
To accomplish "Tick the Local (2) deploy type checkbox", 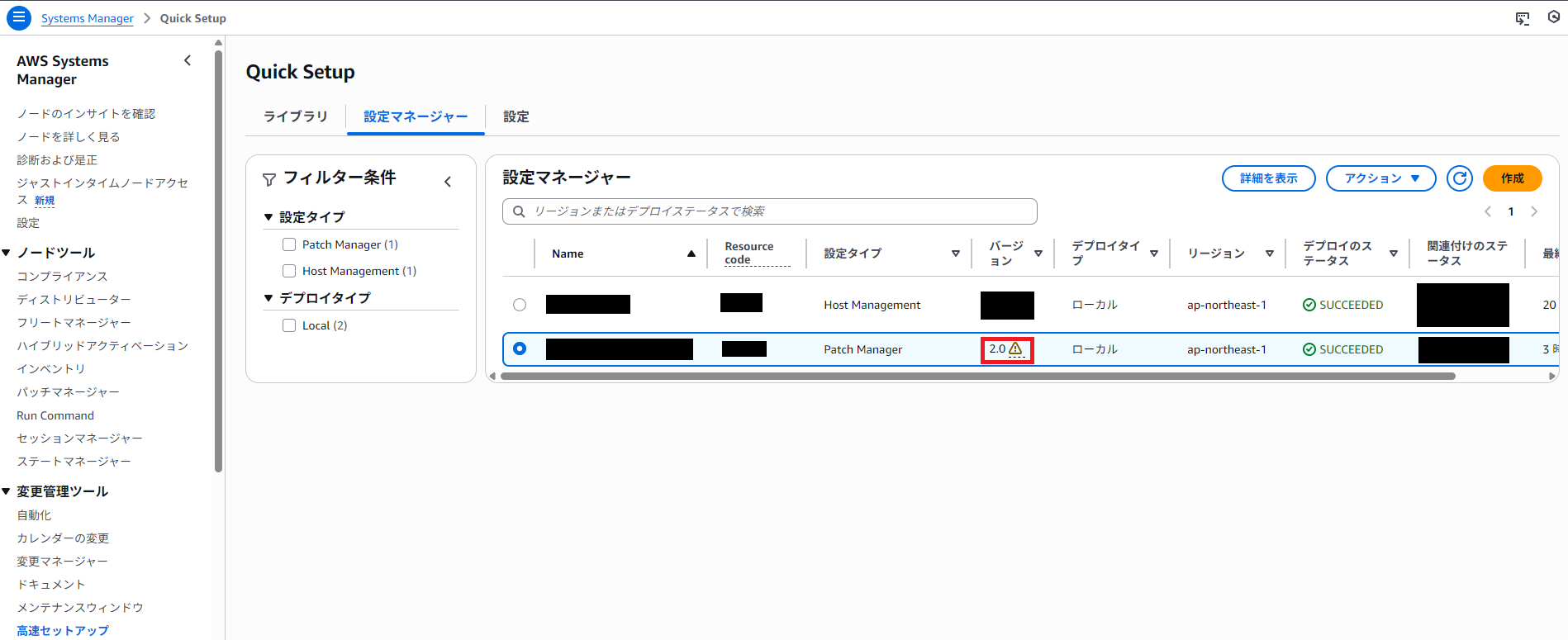I will [x=289, y=325].
